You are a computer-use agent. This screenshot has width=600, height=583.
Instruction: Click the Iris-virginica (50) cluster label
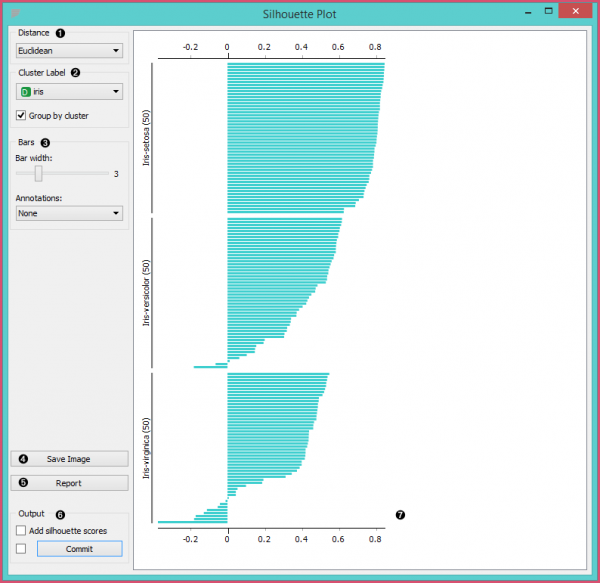click(146, 448)
